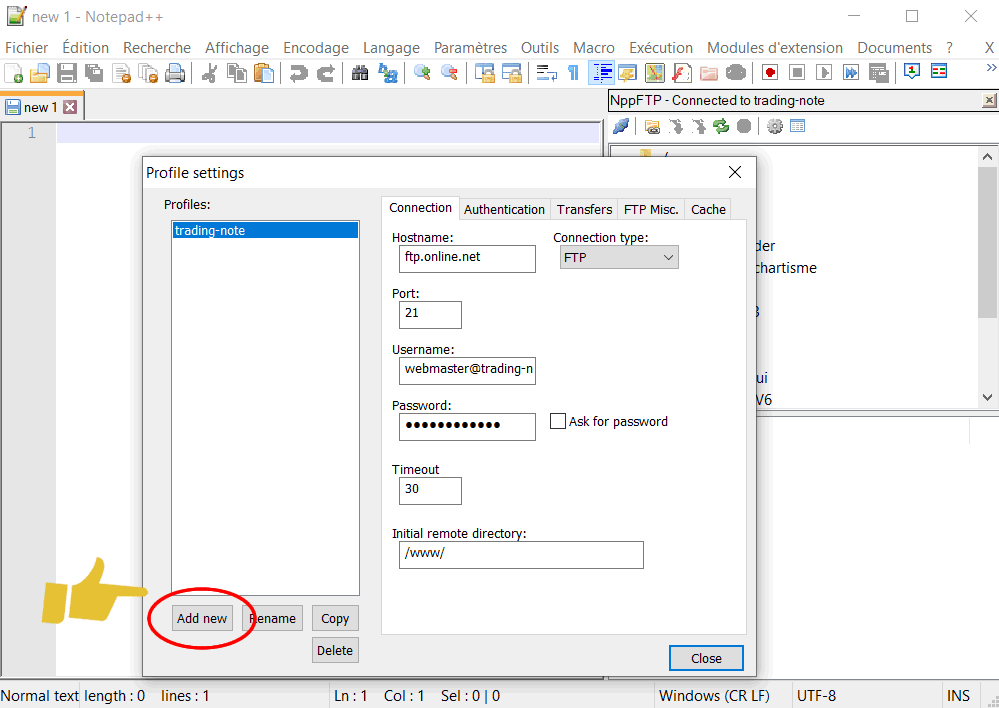Open the Recherche menu
The height and width of the screenshot is (708, 999).
157,48
